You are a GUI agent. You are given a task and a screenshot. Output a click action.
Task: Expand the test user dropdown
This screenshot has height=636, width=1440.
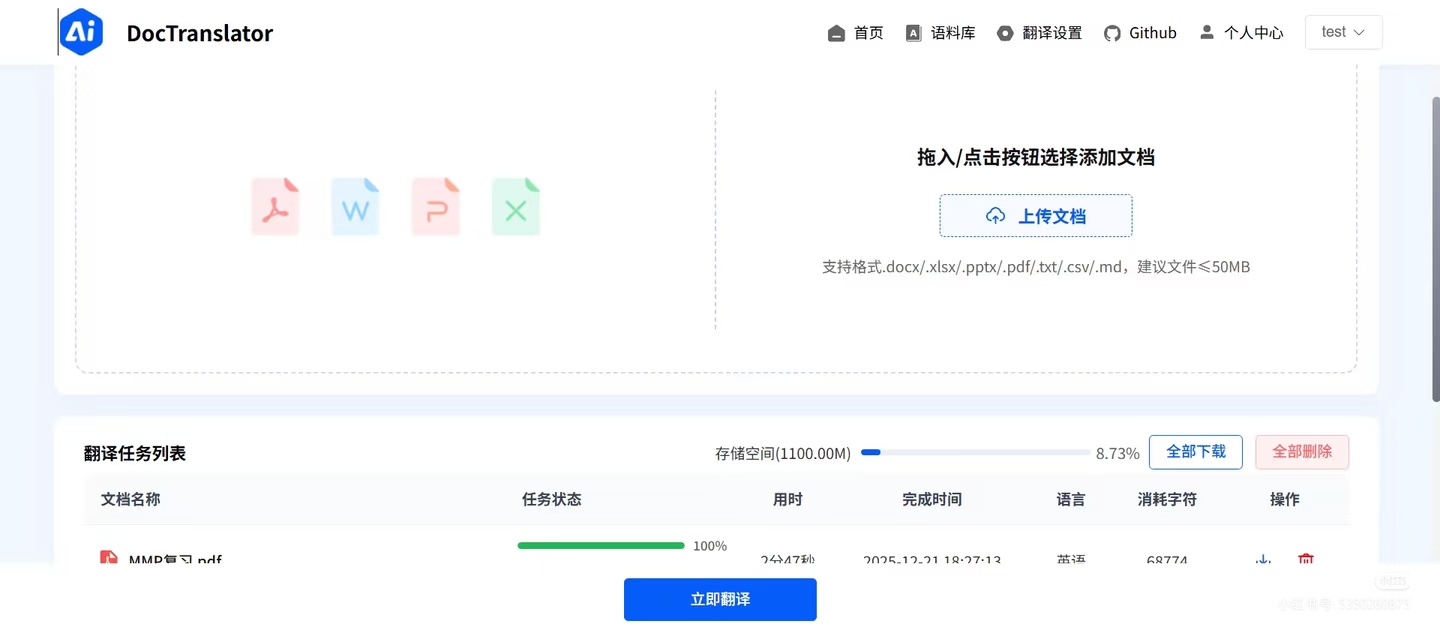(1344, 32)
